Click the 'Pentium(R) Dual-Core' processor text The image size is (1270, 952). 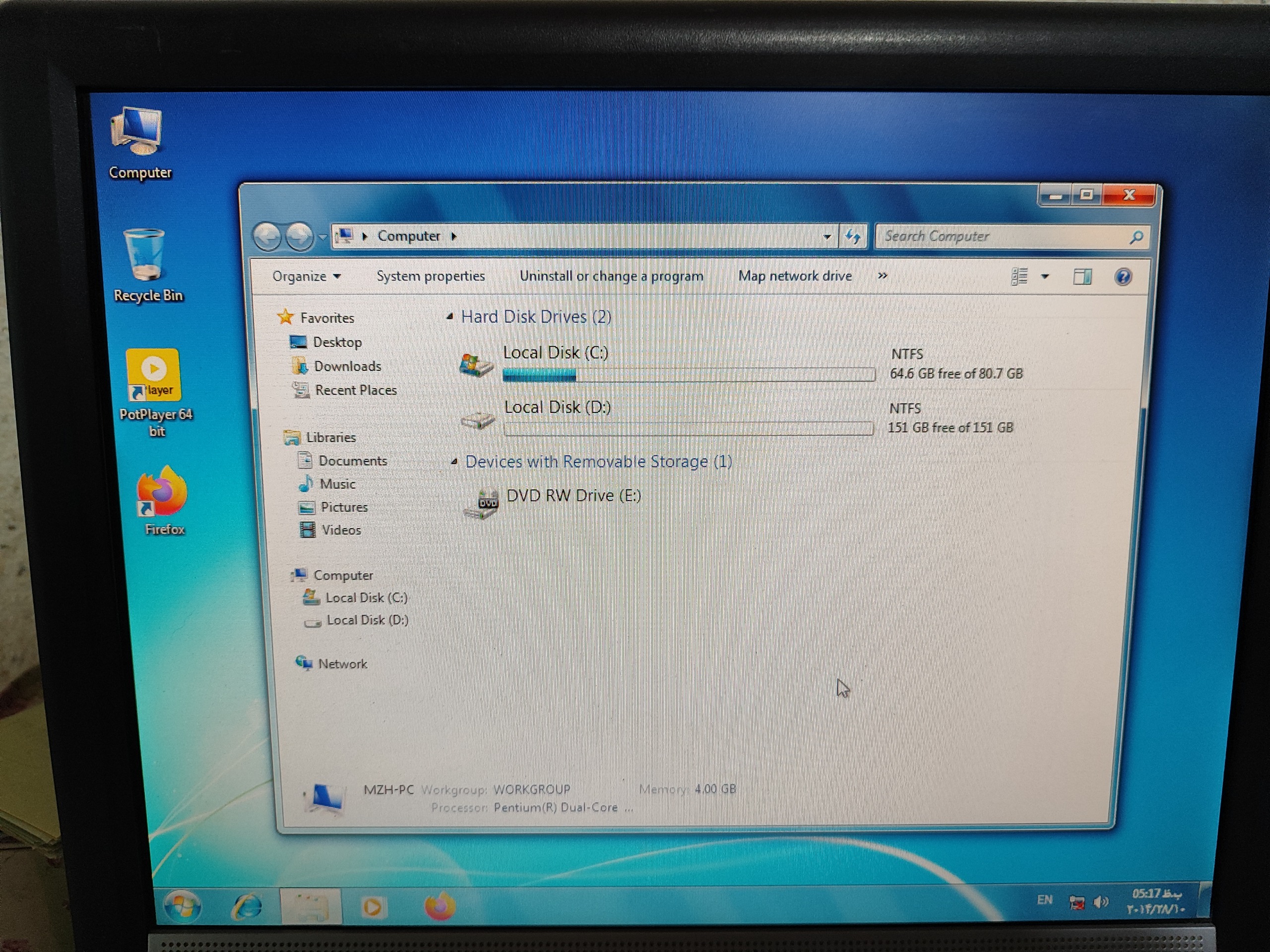(x=556, y=807)
